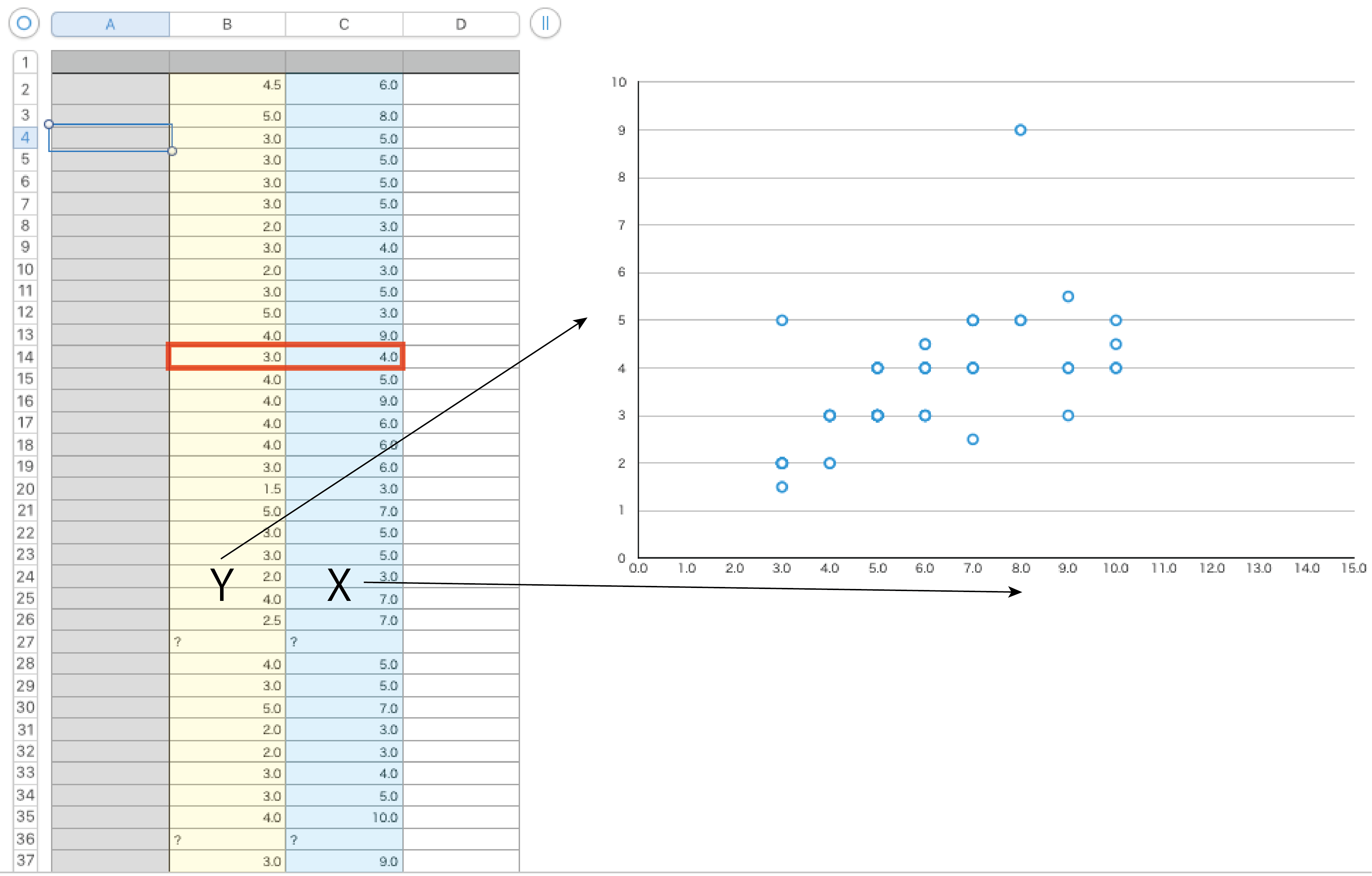Screen dimensions: 1372x876
Task: Select column B header
Action: (227, 24)
